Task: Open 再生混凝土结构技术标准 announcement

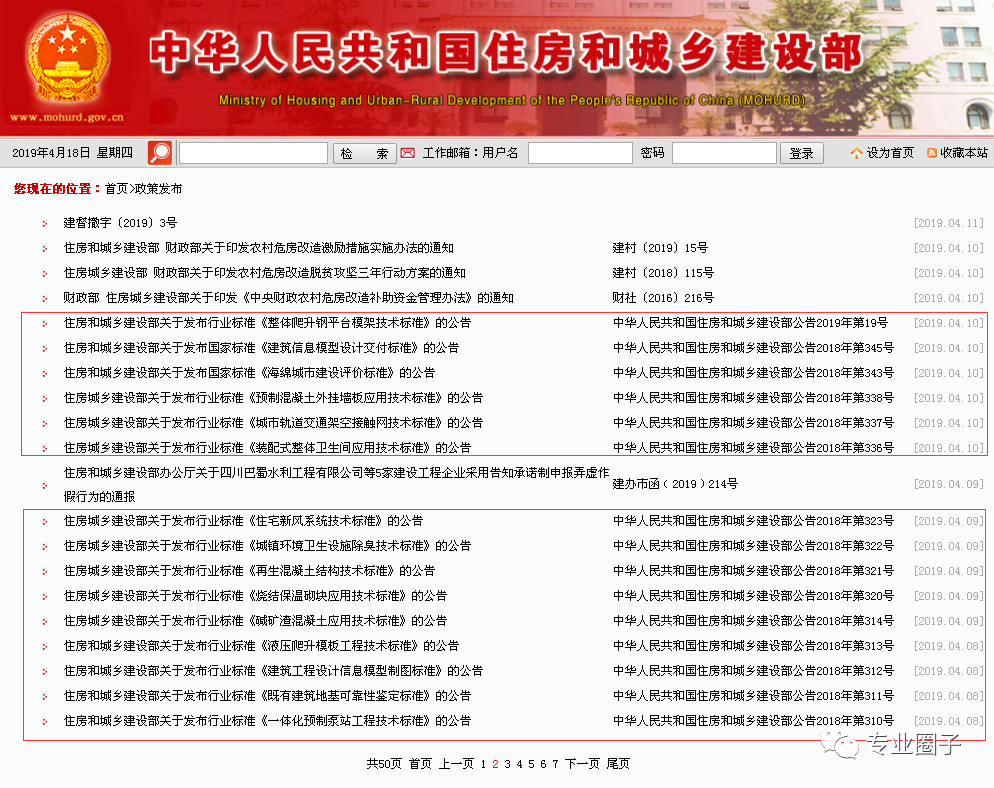Action: (x=249, y=571)
